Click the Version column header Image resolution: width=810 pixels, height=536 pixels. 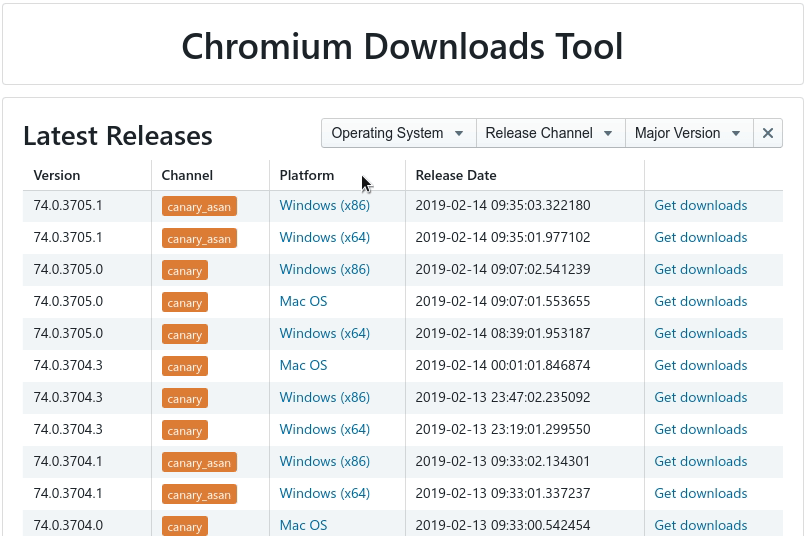click(57, 176)
